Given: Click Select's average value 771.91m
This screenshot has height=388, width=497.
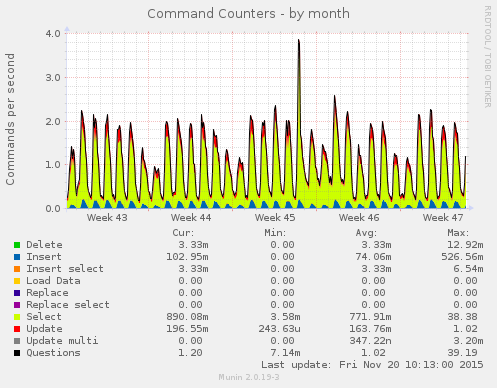Looking at the screenshot, I should click(370, 317).
